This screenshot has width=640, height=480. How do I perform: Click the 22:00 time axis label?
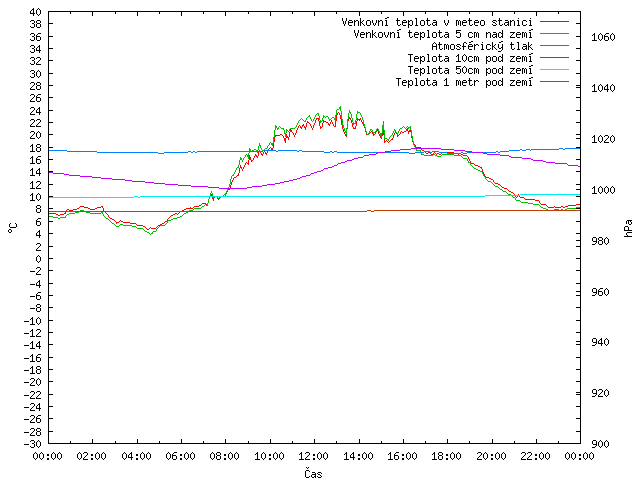pos(535,456)
